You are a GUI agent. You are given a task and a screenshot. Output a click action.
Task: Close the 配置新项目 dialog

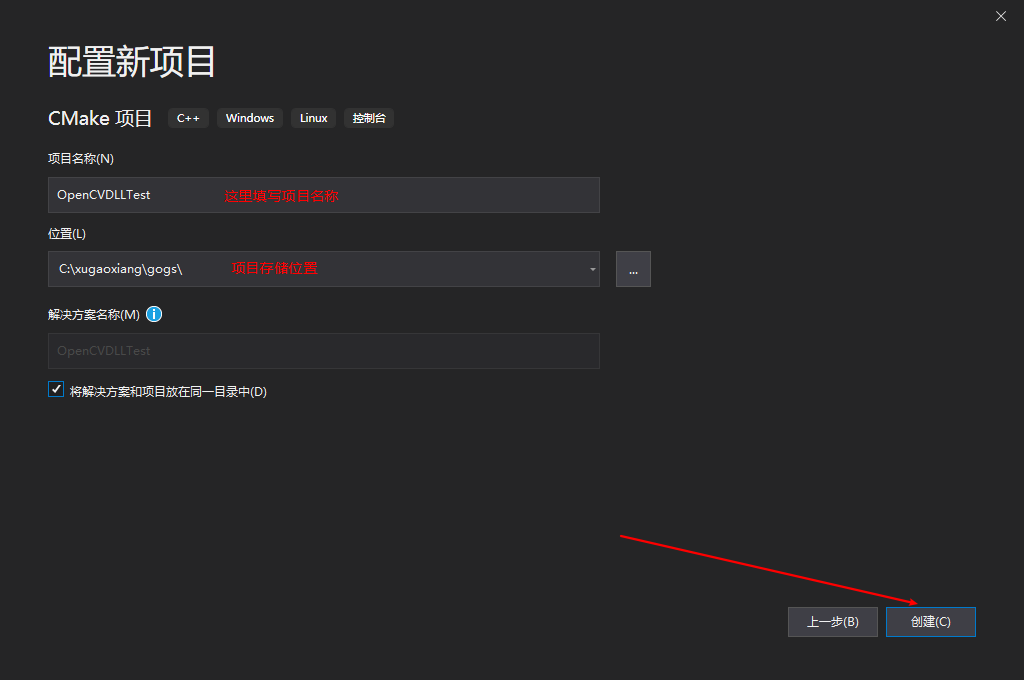[x=1000, y=16]
